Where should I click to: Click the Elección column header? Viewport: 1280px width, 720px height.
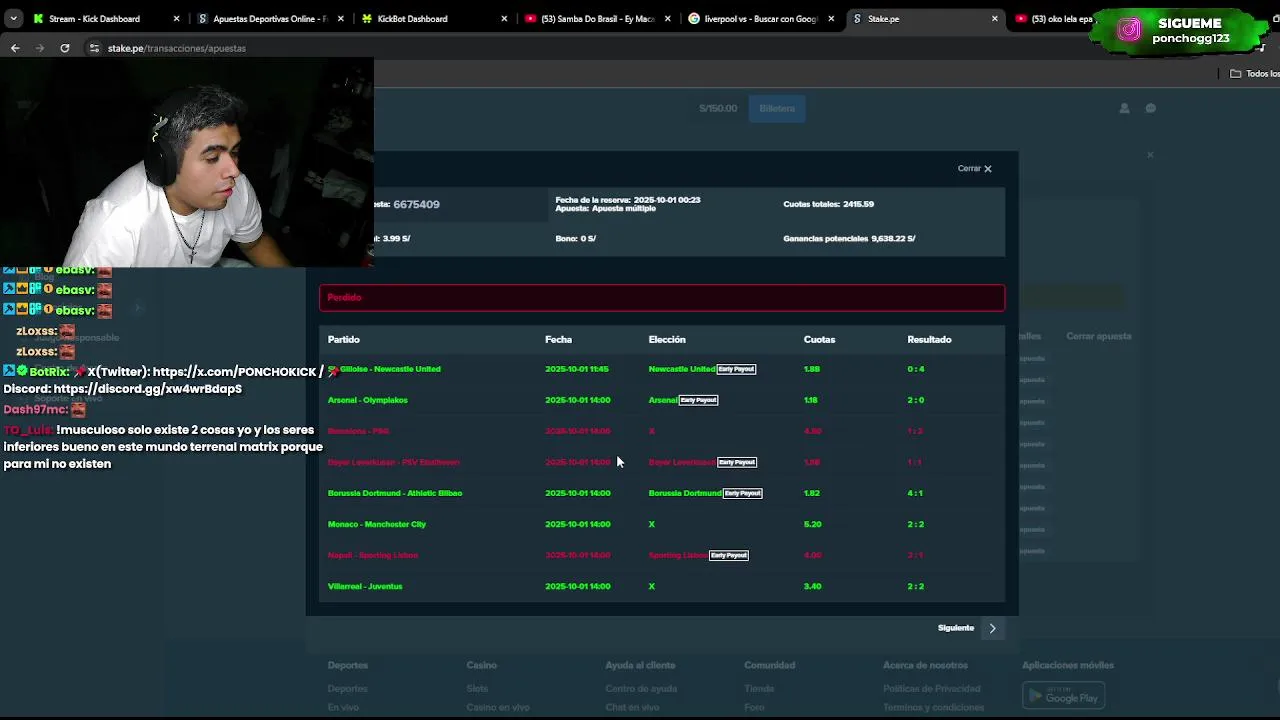[x=667, y=340]
